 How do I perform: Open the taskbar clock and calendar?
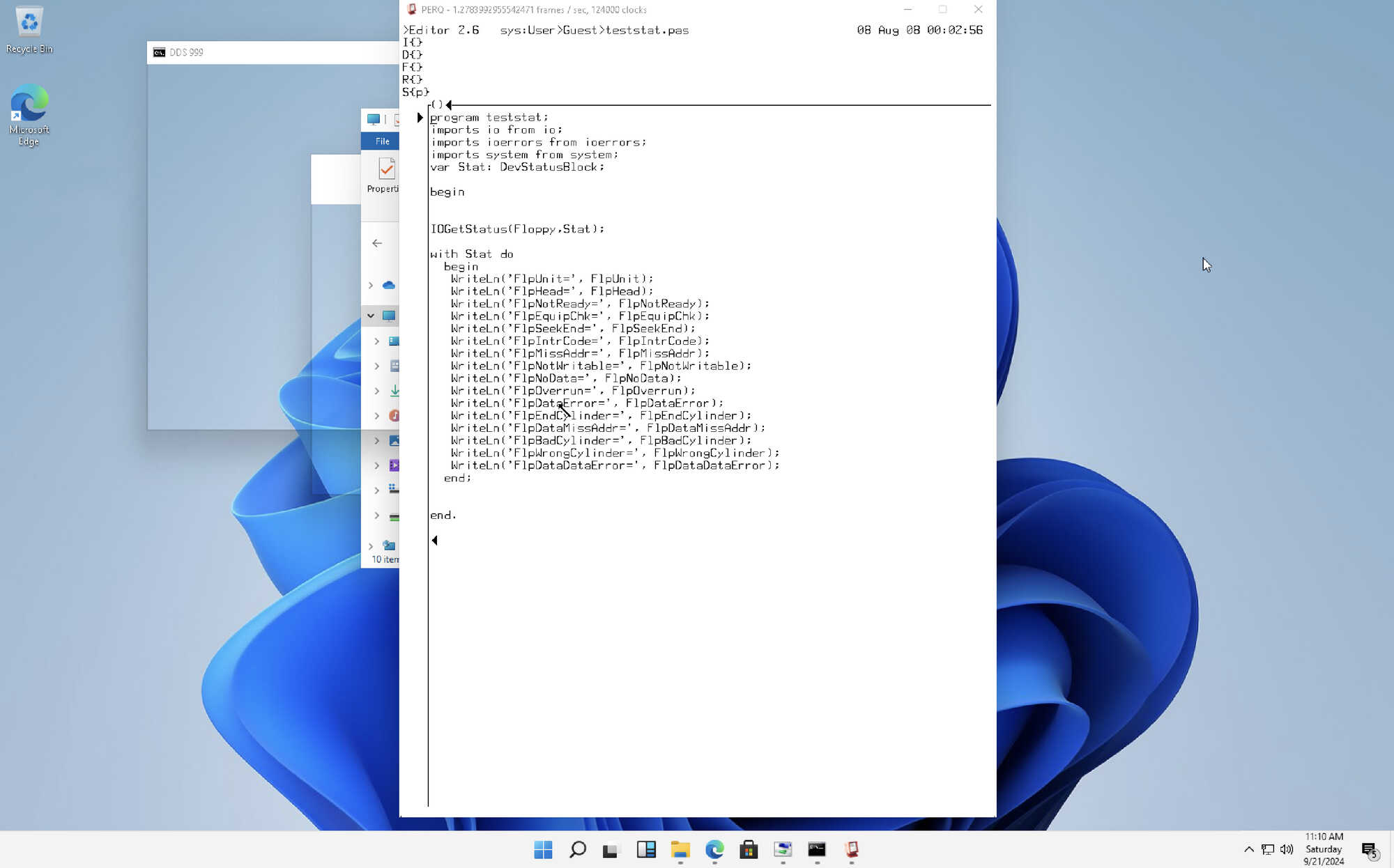pos(1324,849)
